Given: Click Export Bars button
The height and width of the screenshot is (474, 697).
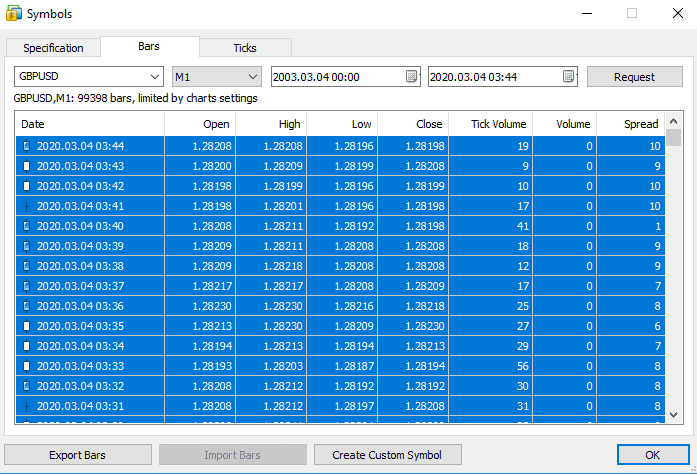Looking at the screenshot, I should tap(77, 455).
